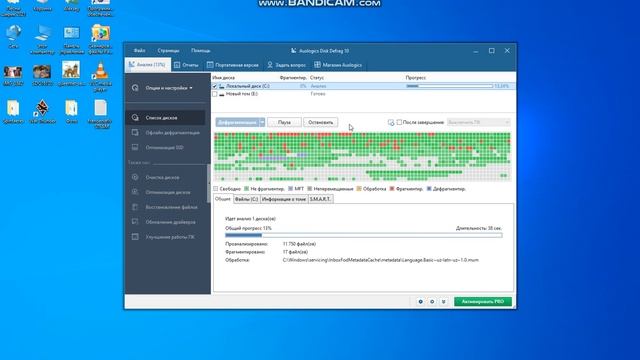Click the C:\Windows\servicing file path text
The height and width of the screenshot is (360, 640).
coord(380,260)
